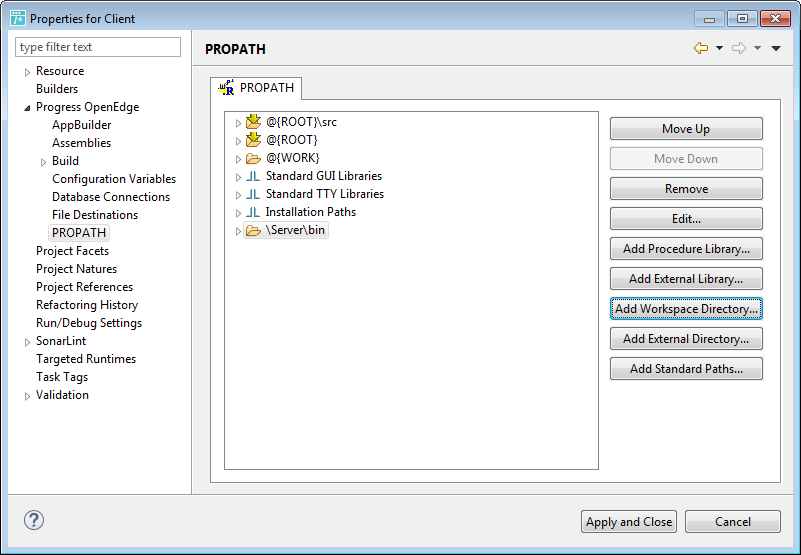Screen dimensions: 801x555
Task: Click the forward arrow navigation icon
Action: click(x=739, y=48)
